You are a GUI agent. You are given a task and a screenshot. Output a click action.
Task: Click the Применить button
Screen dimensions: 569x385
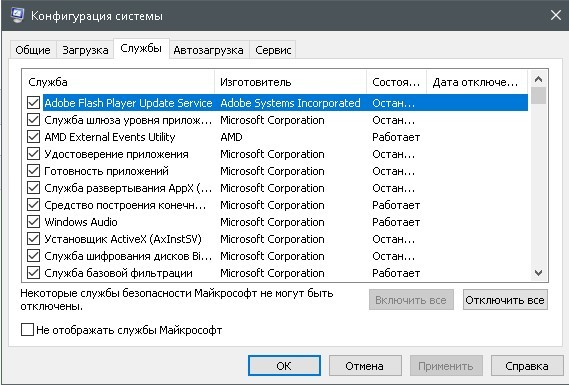(446, 365)
